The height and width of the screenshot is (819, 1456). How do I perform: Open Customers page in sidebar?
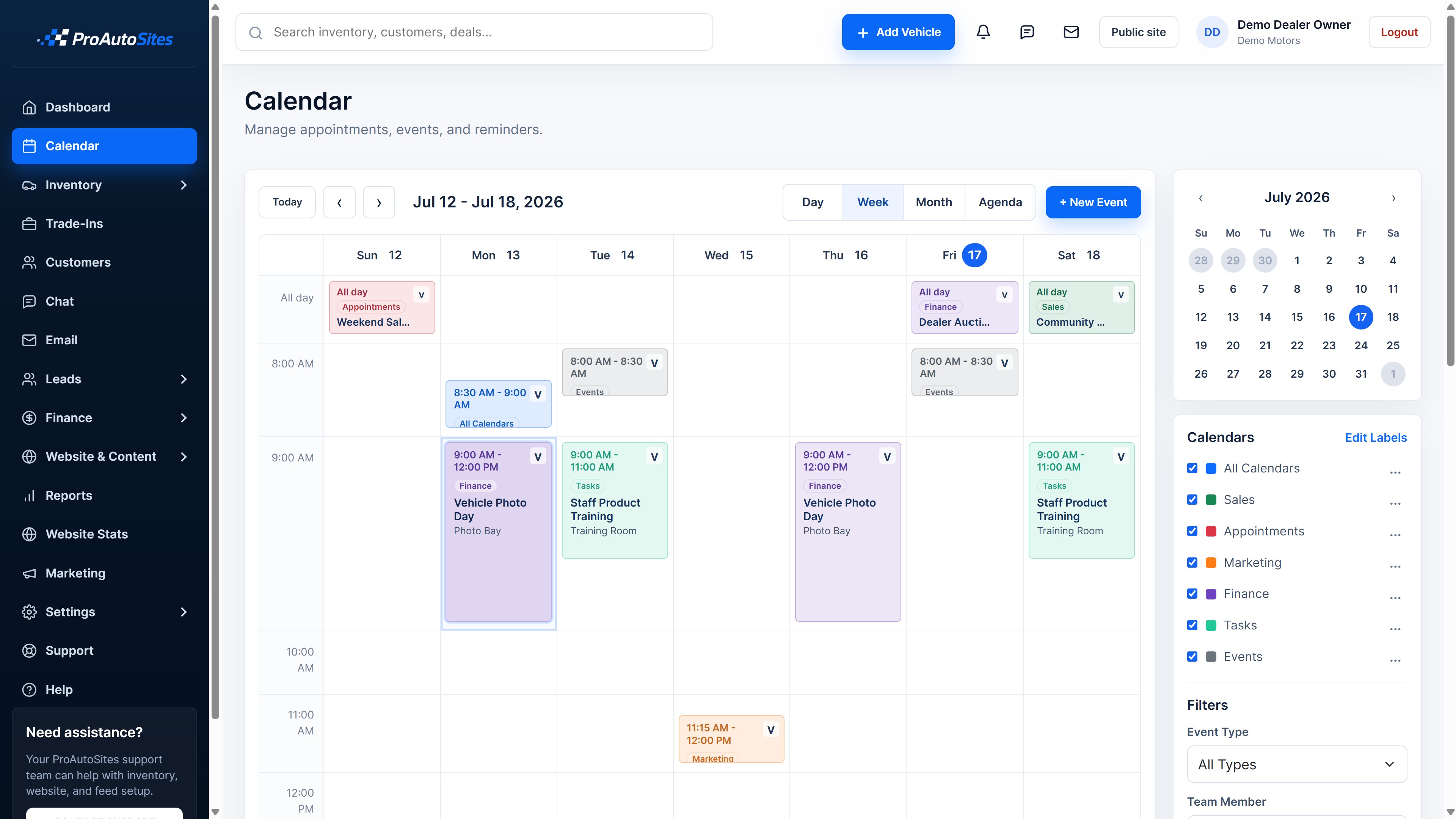pyautogui.click(x=105, y=263)
